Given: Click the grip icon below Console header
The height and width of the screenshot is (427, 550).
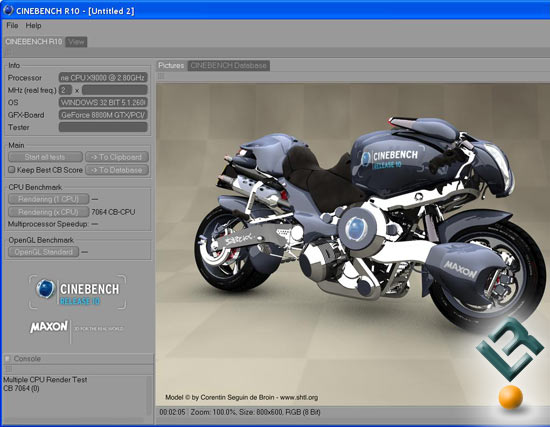Looking at the screenshot, I should 9,369.
